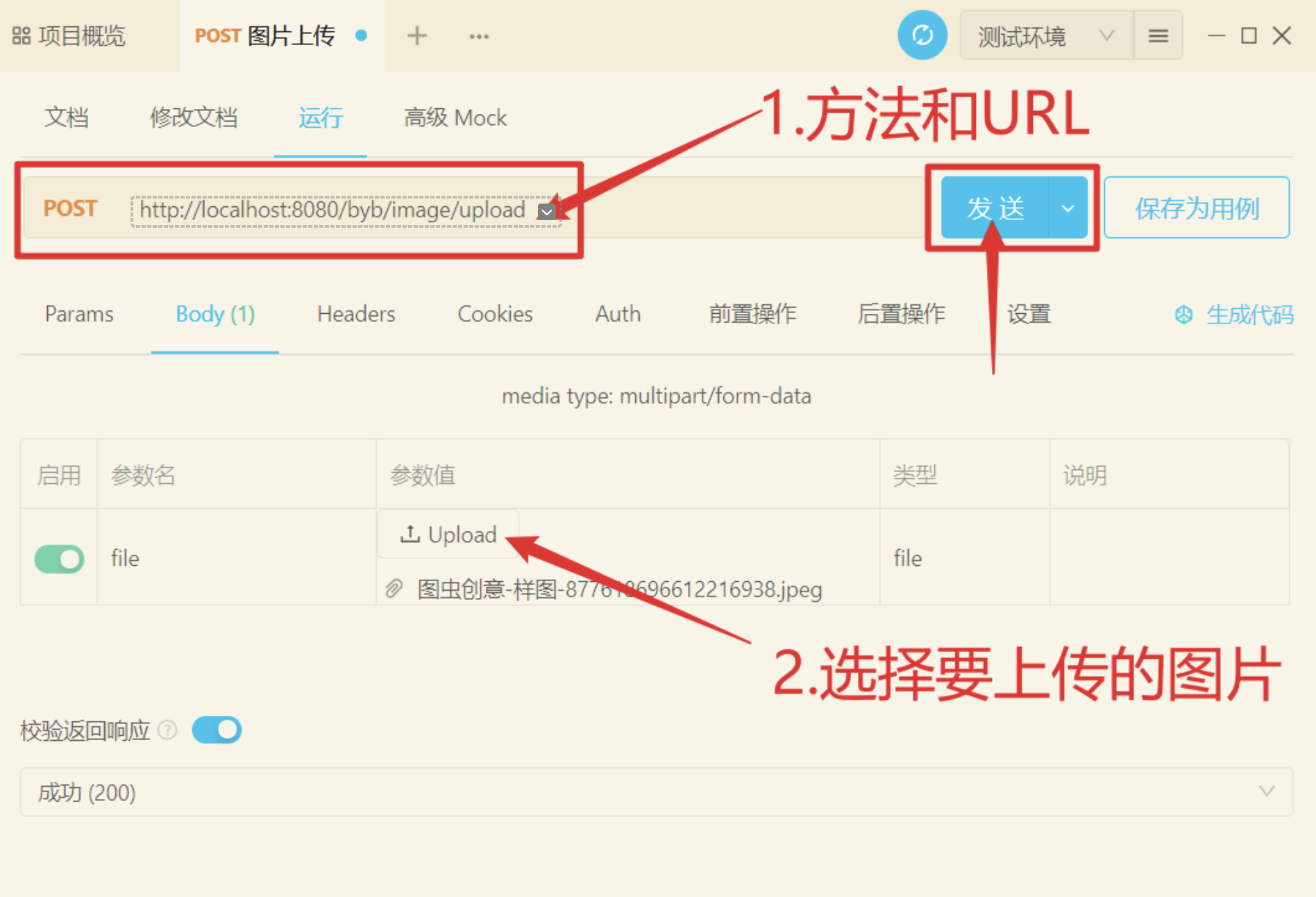
Task: Click the 生成代码 link
Action: tap(1249, 315)
